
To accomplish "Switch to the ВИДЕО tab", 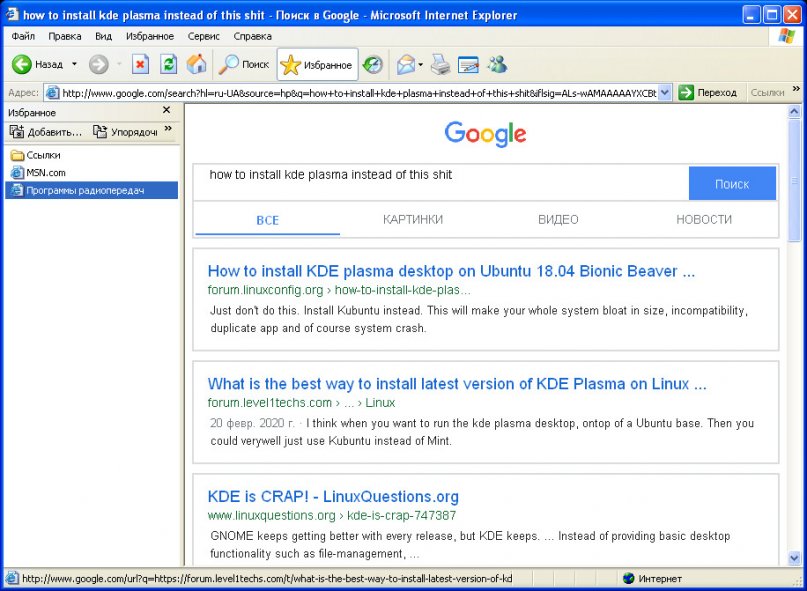I will tap(558, 220).
